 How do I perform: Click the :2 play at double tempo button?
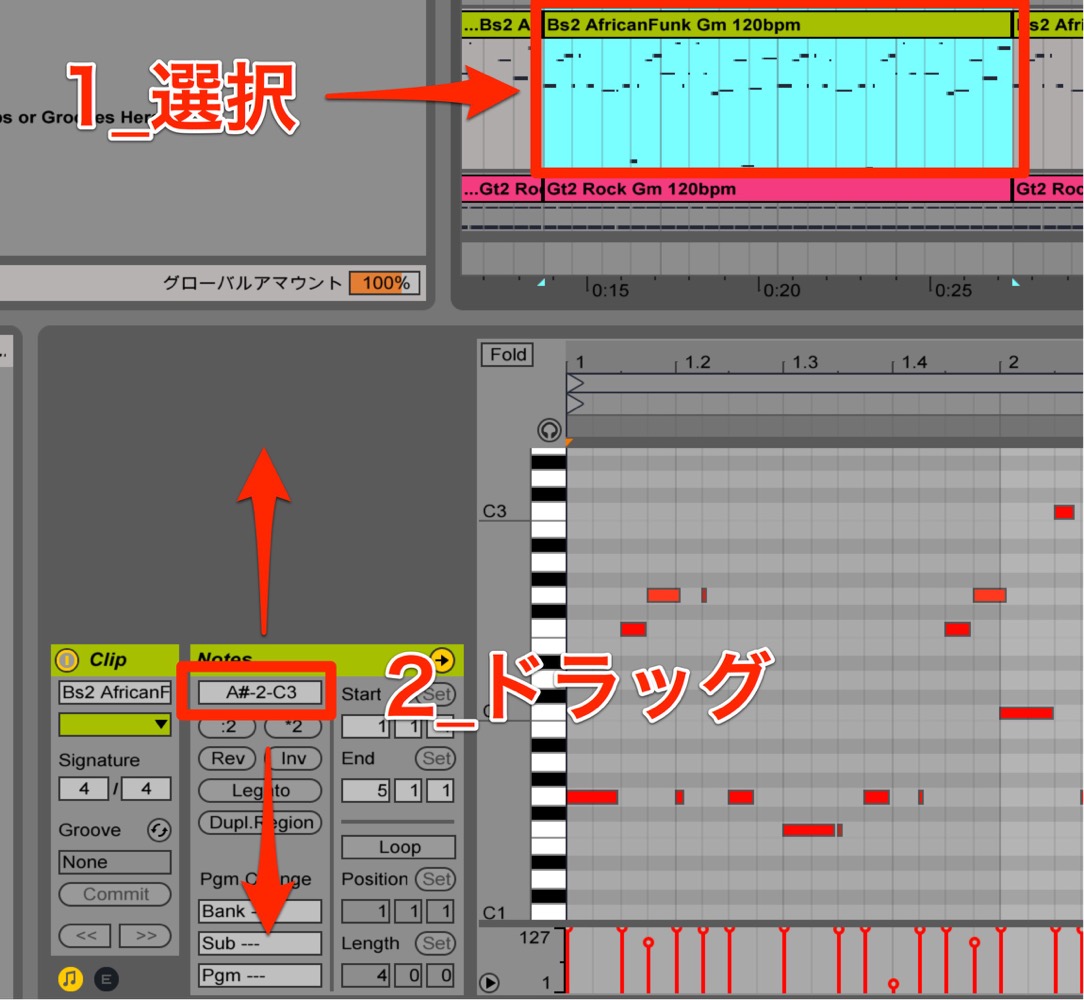(227, 727)
